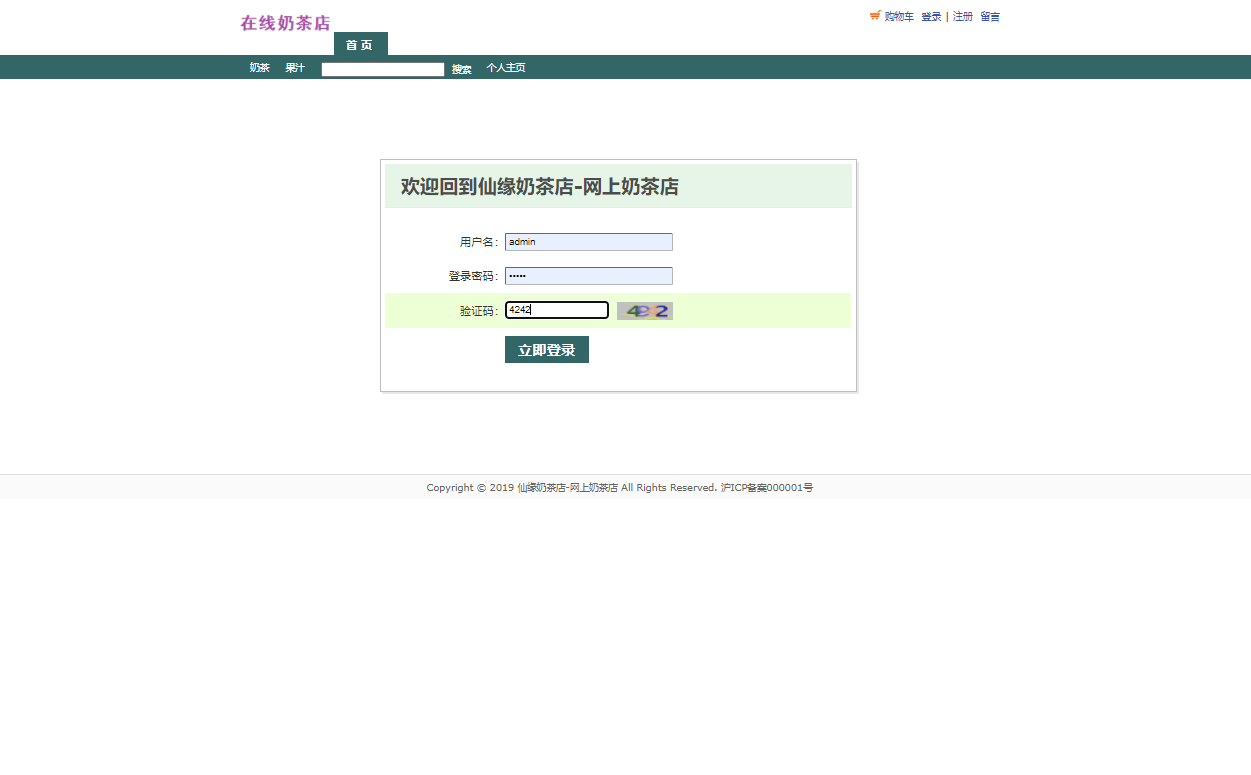Click inside the search text box
This screenshot has width=1251, height=775.
[382, 68]
